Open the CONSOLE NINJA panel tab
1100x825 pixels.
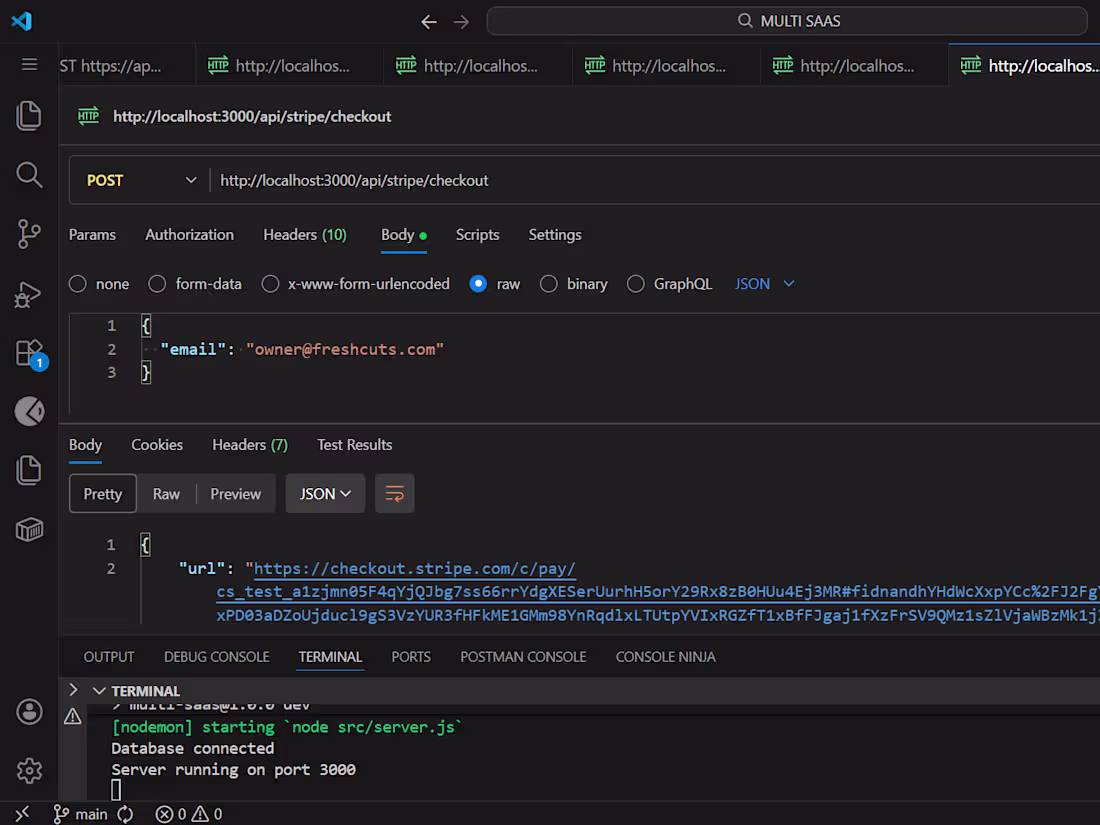[x=665, y=657]
